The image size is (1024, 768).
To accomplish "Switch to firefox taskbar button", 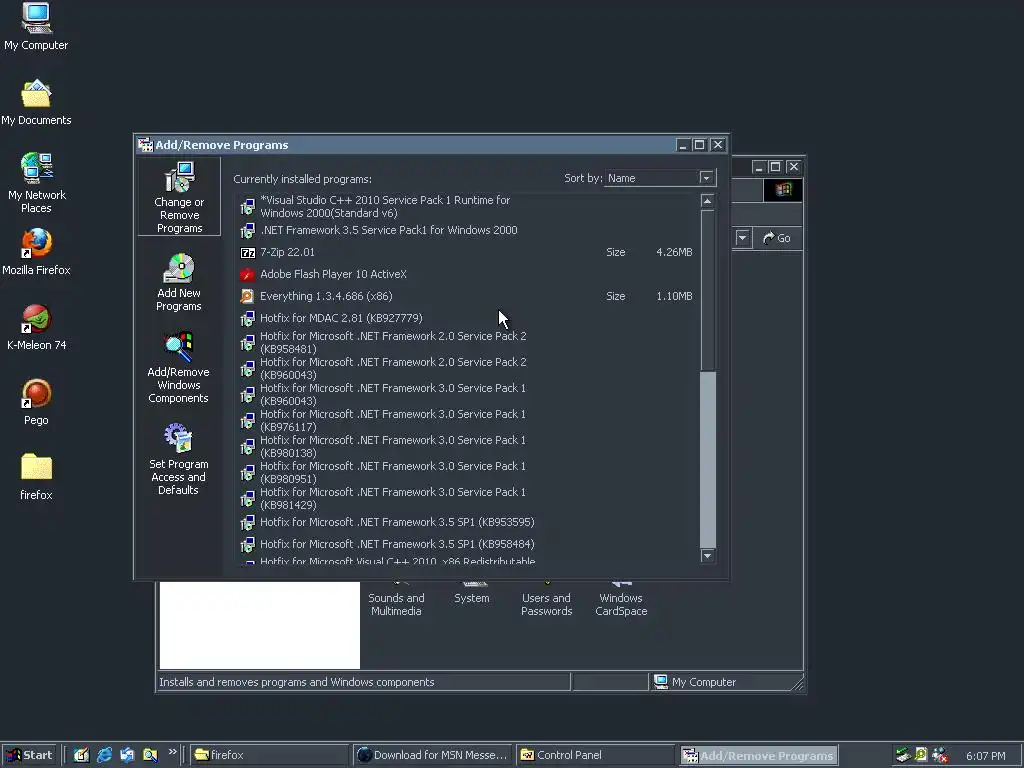I will point(270,755).
